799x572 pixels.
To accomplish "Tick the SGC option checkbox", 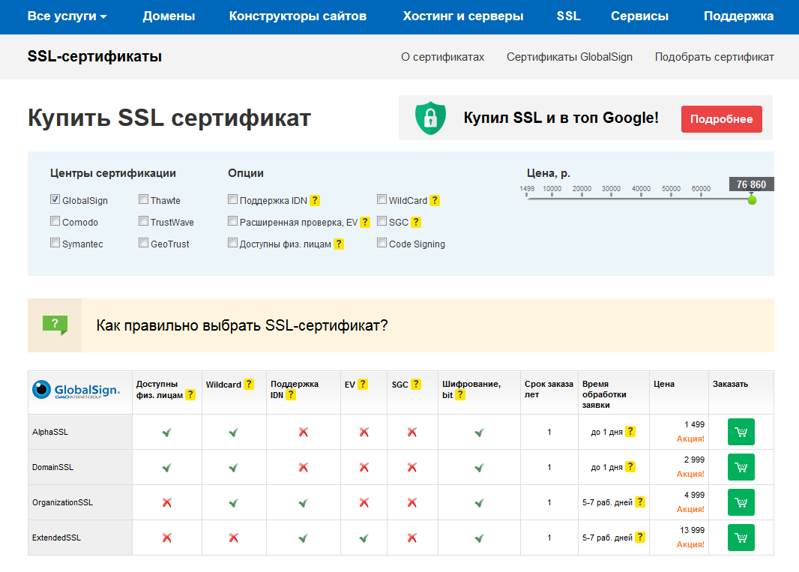I will [x=382, y=221].
